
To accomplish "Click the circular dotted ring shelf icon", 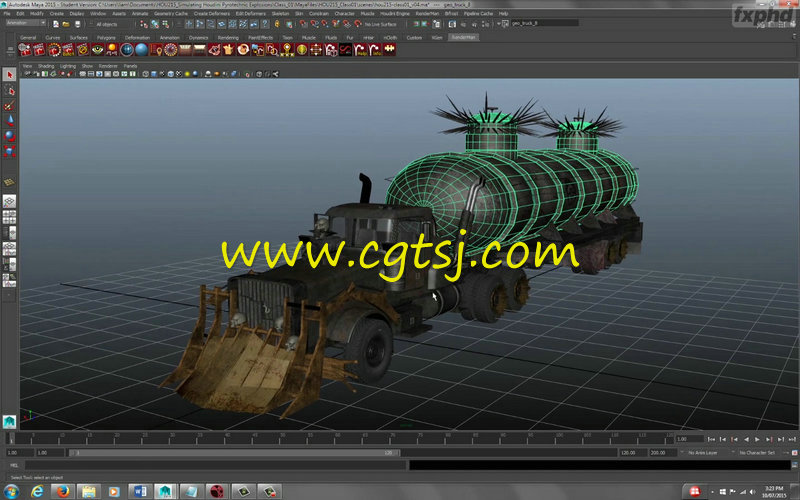I will click(x=170, y=49).
